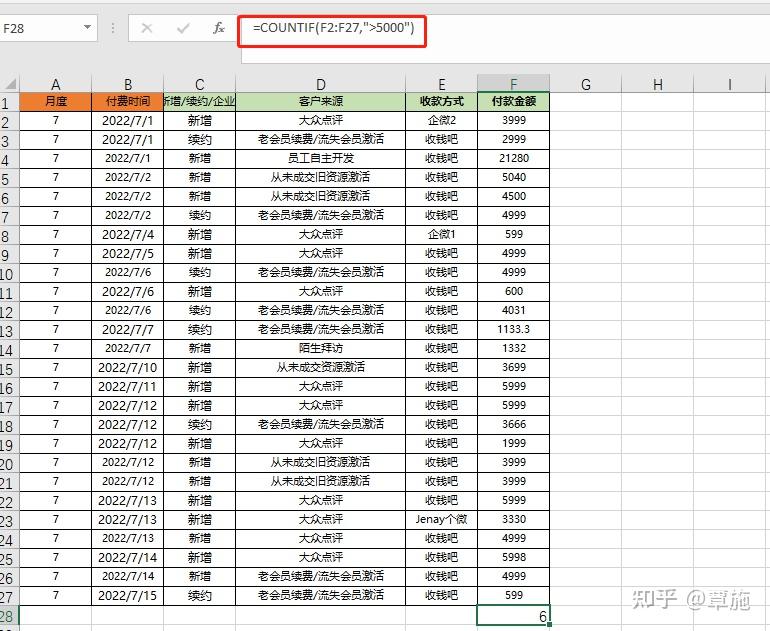Screen dimensions: 770x631
Task: Click the confirm checkmark formula icon
Action: coord(183,28)
